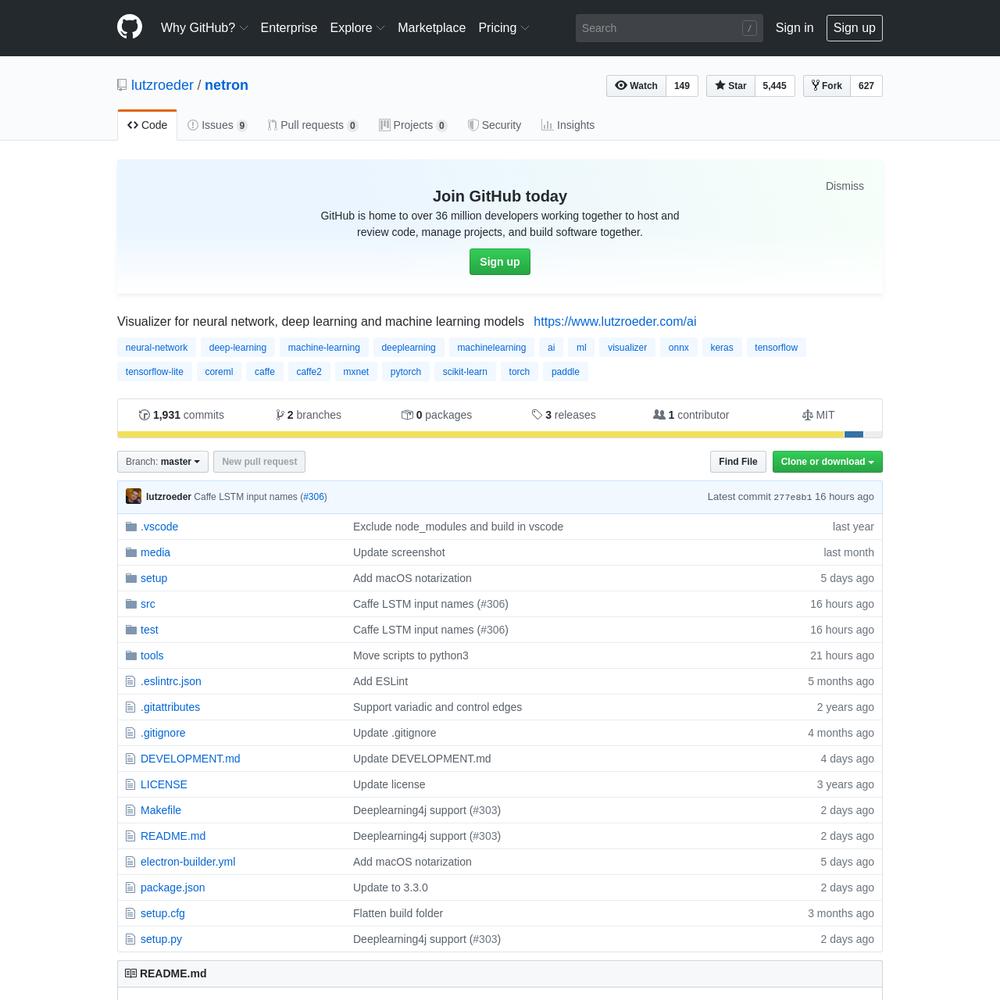Click the README.md file icon in file list
1000x1000 pixels.
tap(130, 836)
